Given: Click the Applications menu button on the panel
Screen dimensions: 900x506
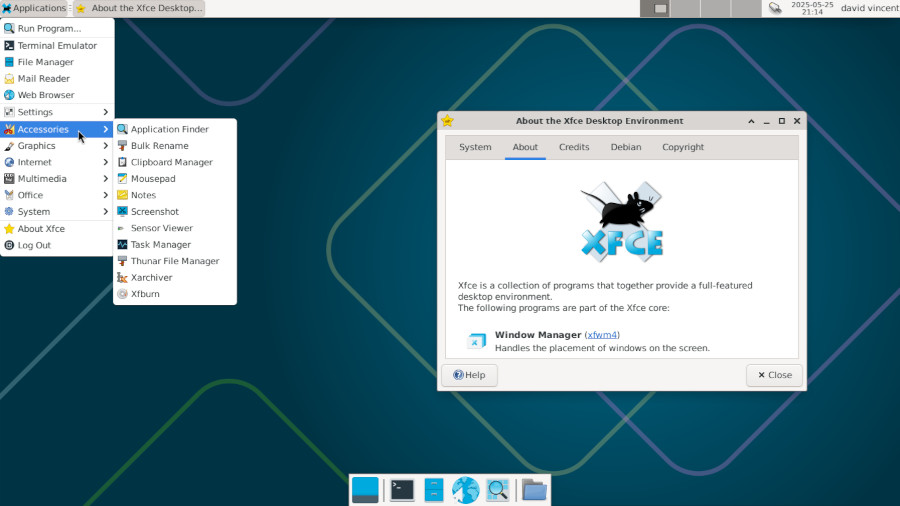Looking at the screenshot, I should pyautogui.click(x=34, y=8).
